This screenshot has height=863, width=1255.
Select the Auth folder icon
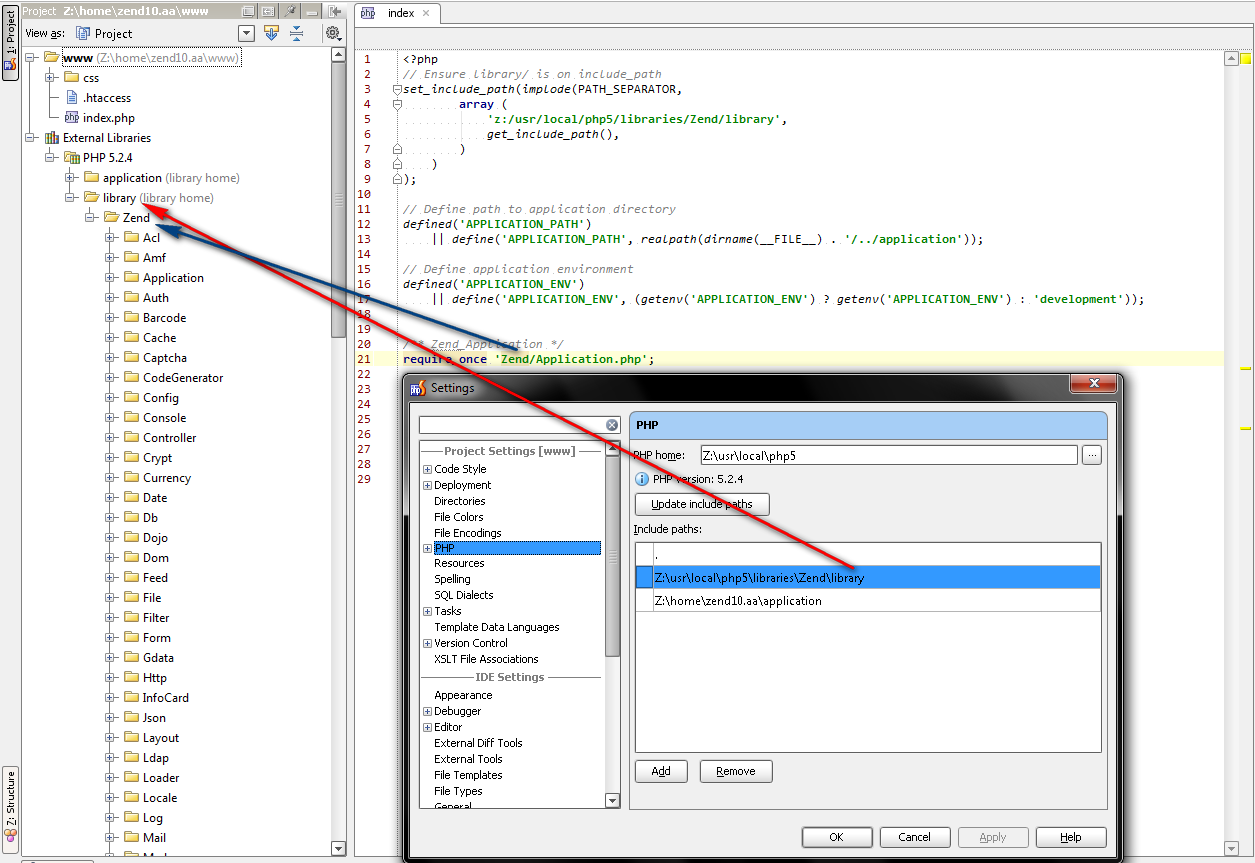[x=131, y=298]
